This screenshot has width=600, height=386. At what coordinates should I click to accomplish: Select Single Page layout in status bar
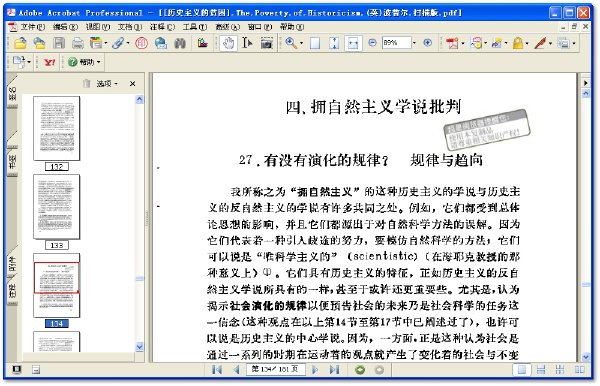click(x=522, y=370)
